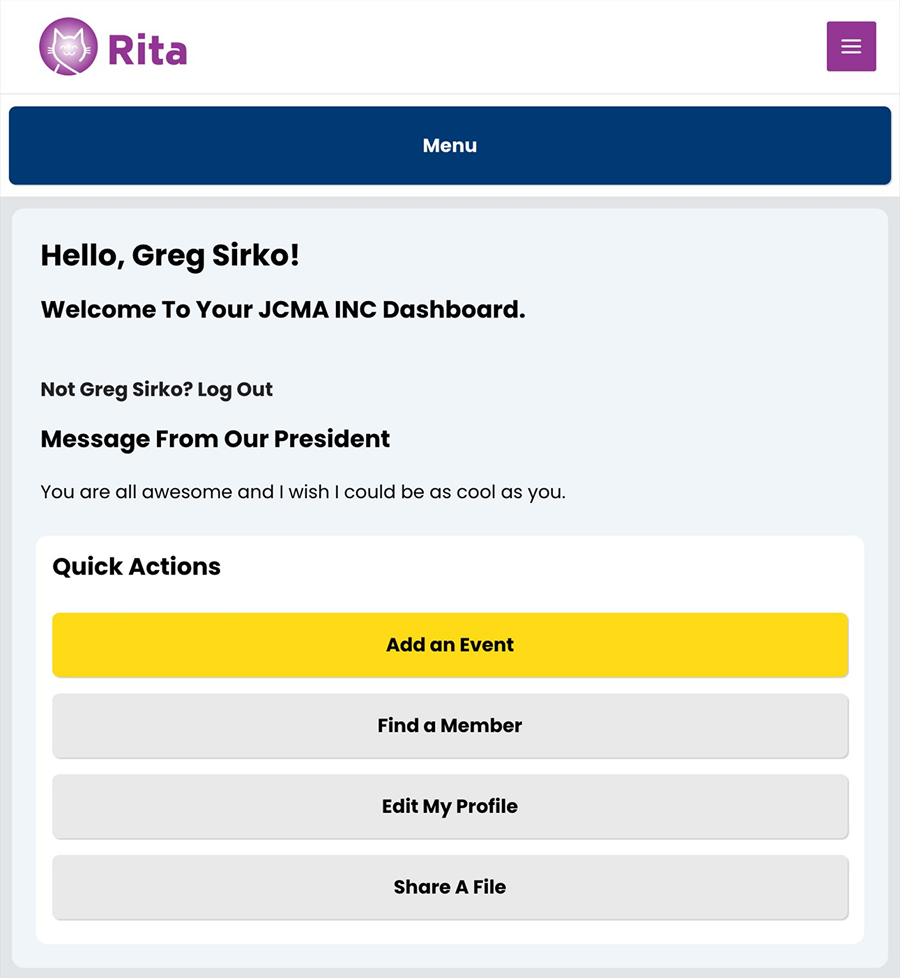Open Find a Member quick action
Screen dimensions: 900x978
(x=449, y=726)
